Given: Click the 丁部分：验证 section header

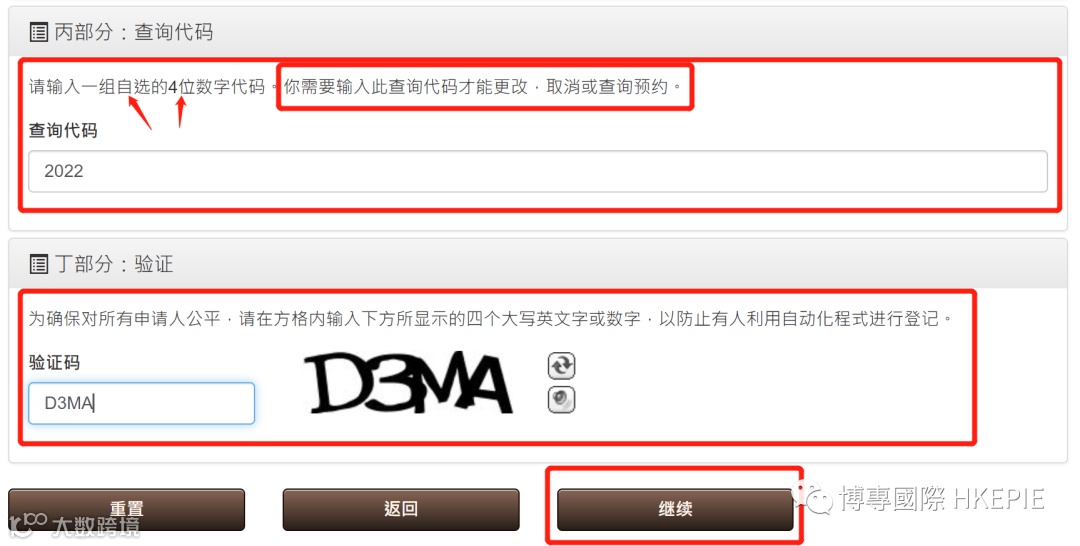Looking at the screenshot, I should point(114,264).
